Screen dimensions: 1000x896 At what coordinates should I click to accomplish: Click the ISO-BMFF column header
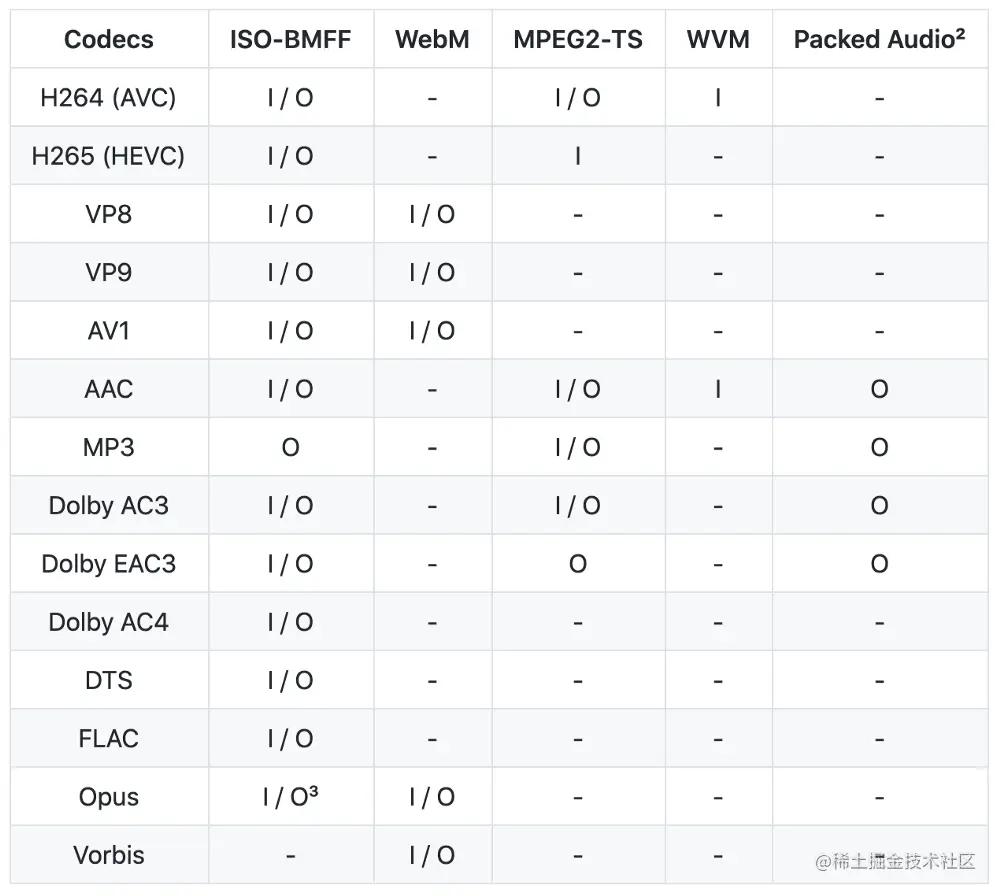click(291, 40)
